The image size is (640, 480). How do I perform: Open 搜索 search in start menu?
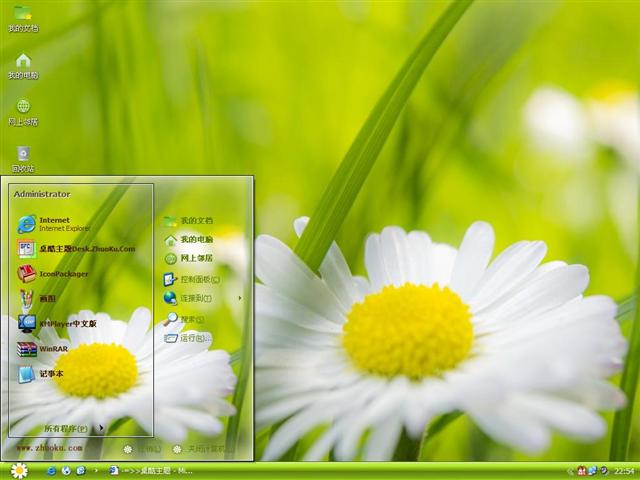pyautogui.click(x=184, y=319)
